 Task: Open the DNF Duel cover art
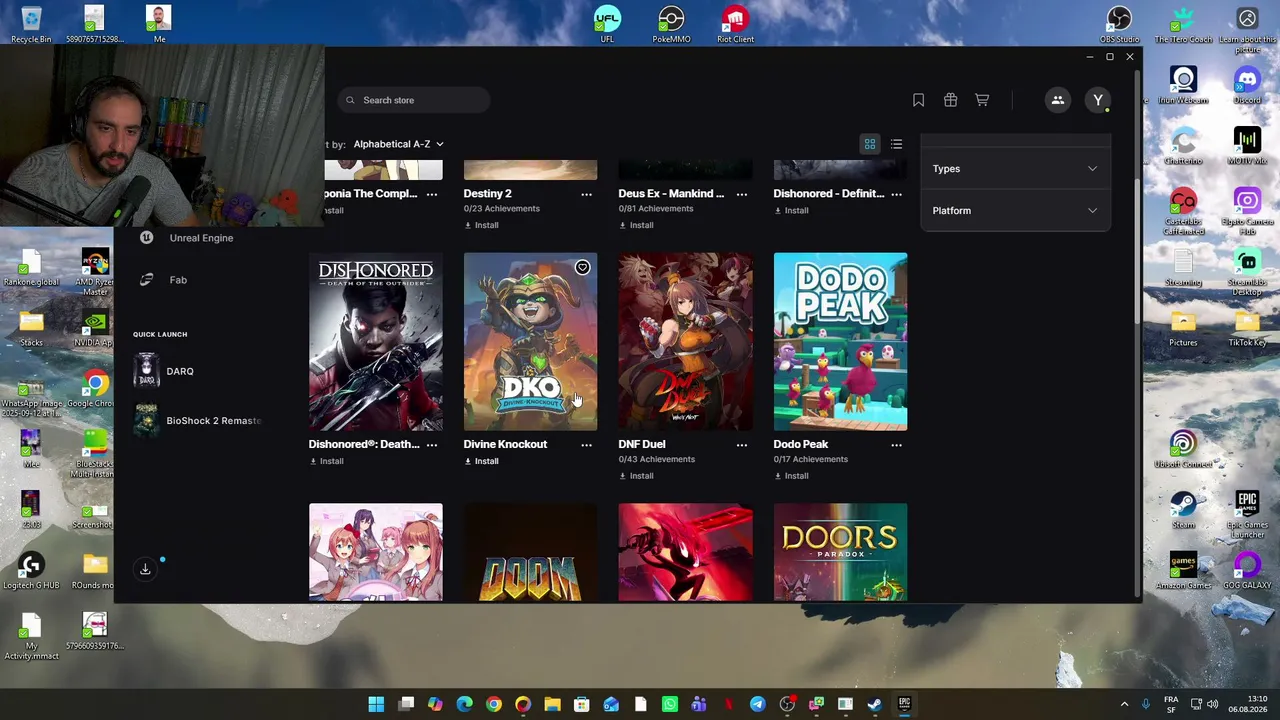(x=685, y=341)
